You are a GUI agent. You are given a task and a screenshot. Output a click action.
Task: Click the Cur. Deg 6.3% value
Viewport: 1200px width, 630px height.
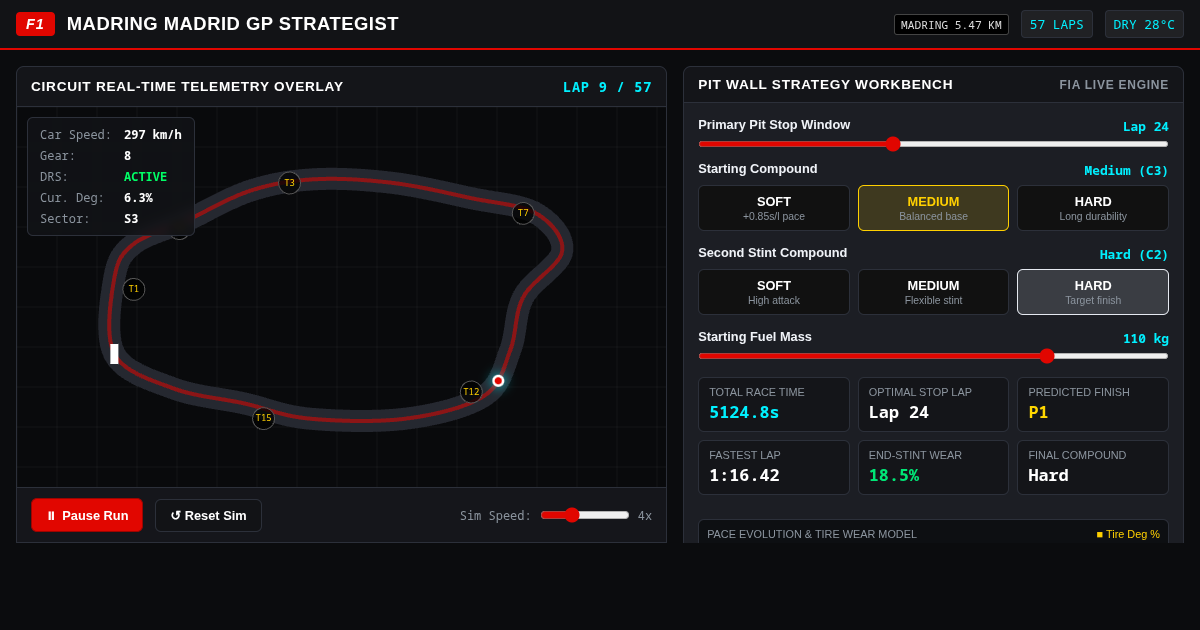(x=139, y=198)
